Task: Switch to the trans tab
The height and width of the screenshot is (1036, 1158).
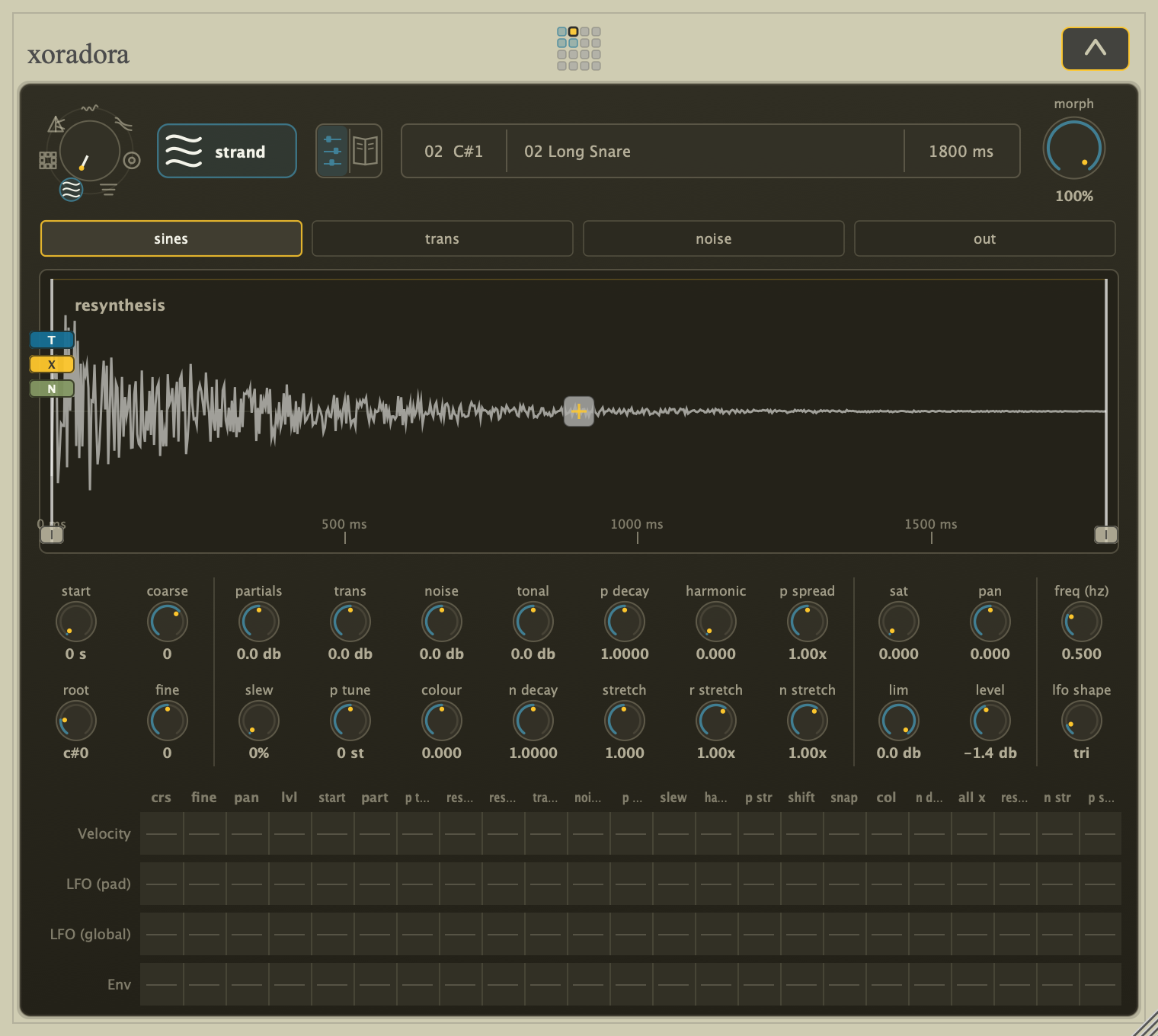Action: (443, 238)
